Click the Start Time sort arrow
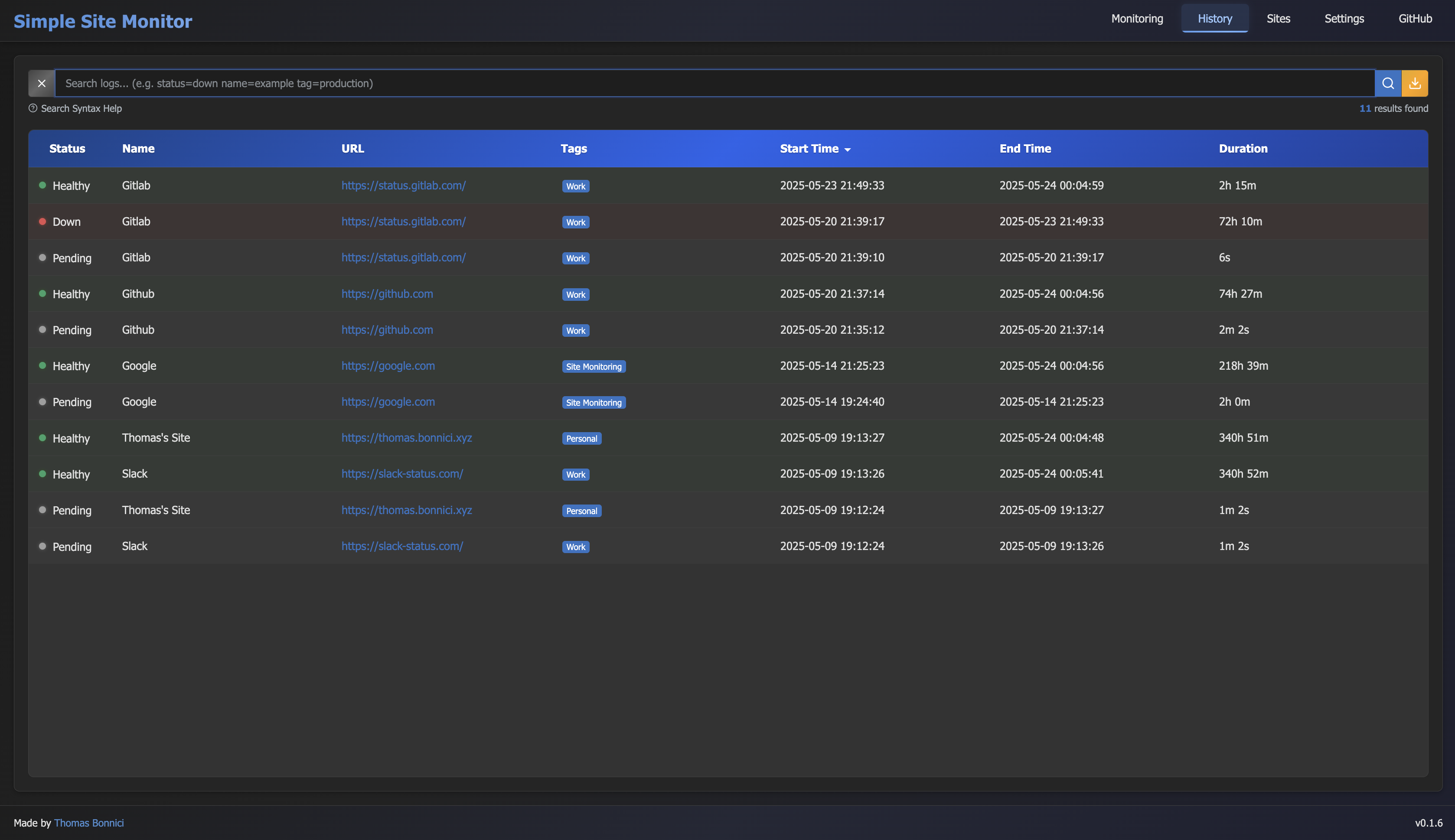Screen dimensions: 1455x840 coord(848,150)
